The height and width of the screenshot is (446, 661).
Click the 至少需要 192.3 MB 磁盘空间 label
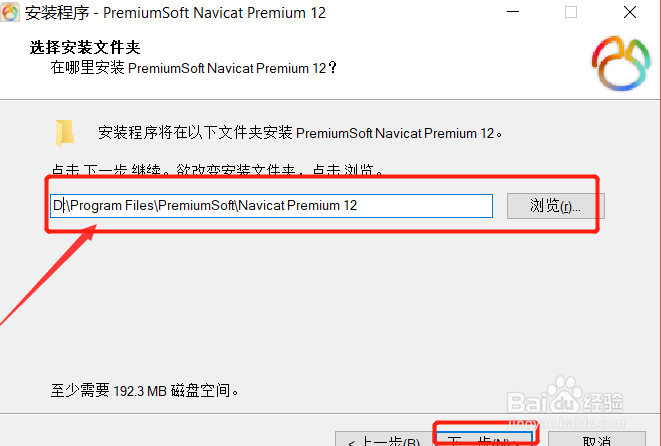pyautogui.click(x=145, y=390)
